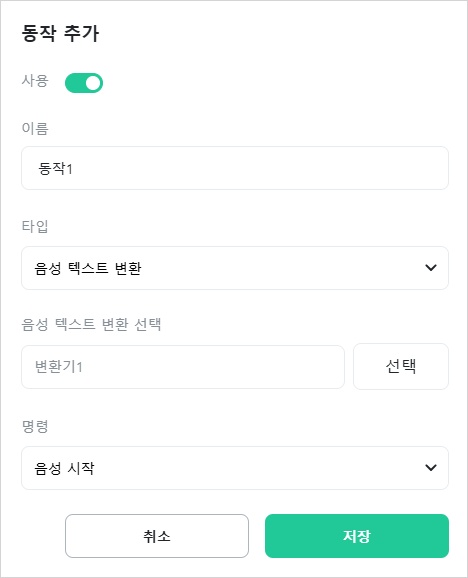Click the 변환기1 converter field
468x578 pixels.
pyautogui.click(x=183, y=367)
